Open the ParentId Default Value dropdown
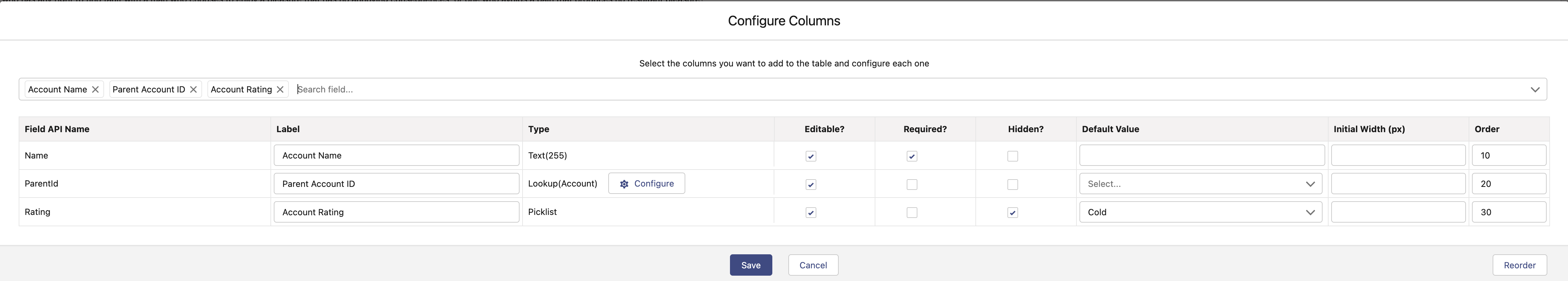 1201,184
